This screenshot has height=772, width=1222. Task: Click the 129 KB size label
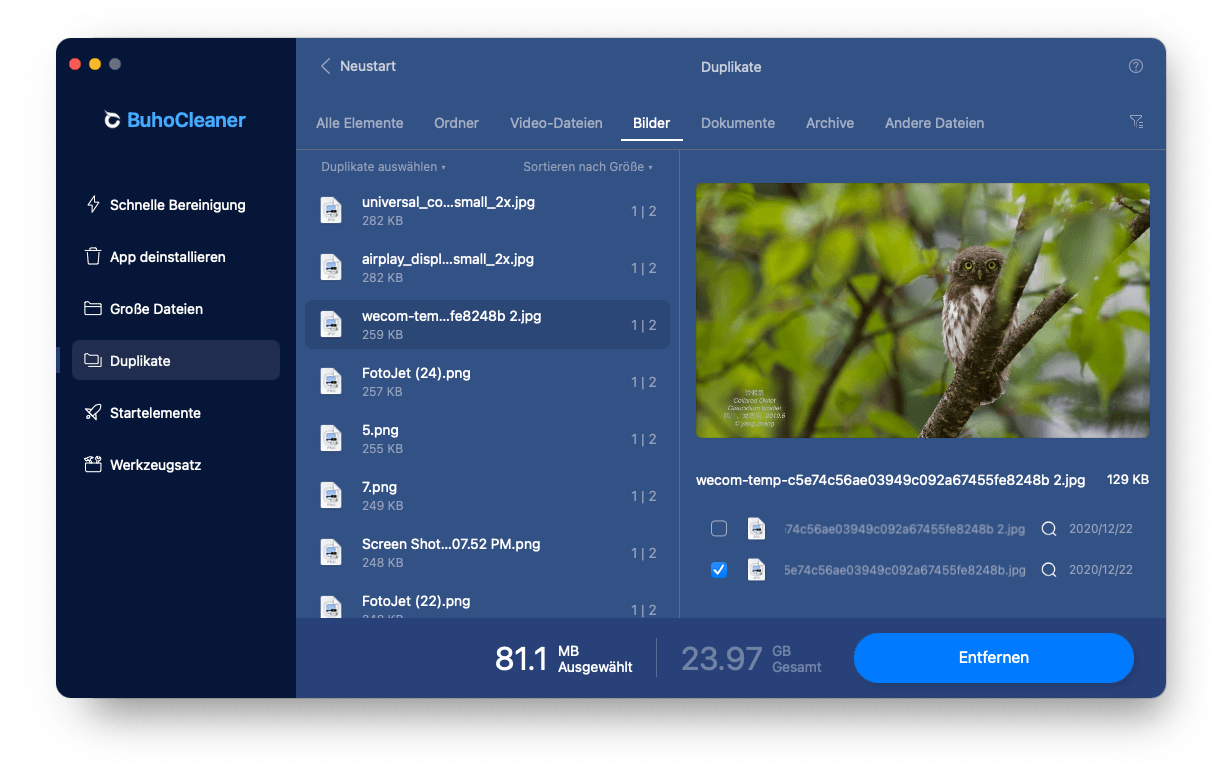tap(1128, 480)
